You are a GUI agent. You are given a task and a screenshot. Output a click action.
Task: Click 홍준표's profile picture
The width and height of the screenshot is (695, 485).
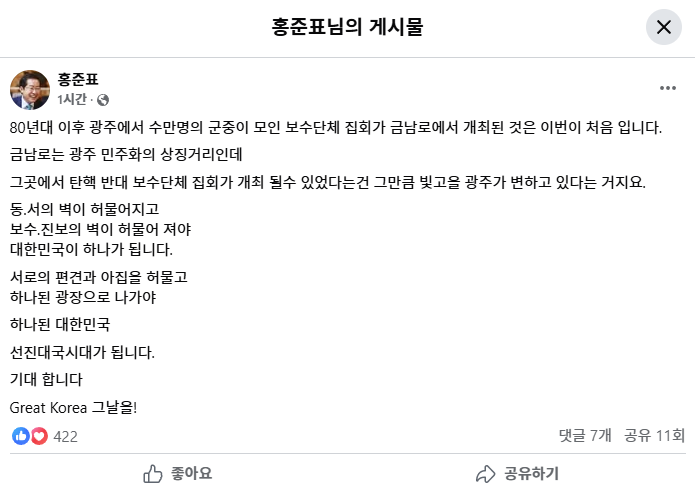[30, 89]
